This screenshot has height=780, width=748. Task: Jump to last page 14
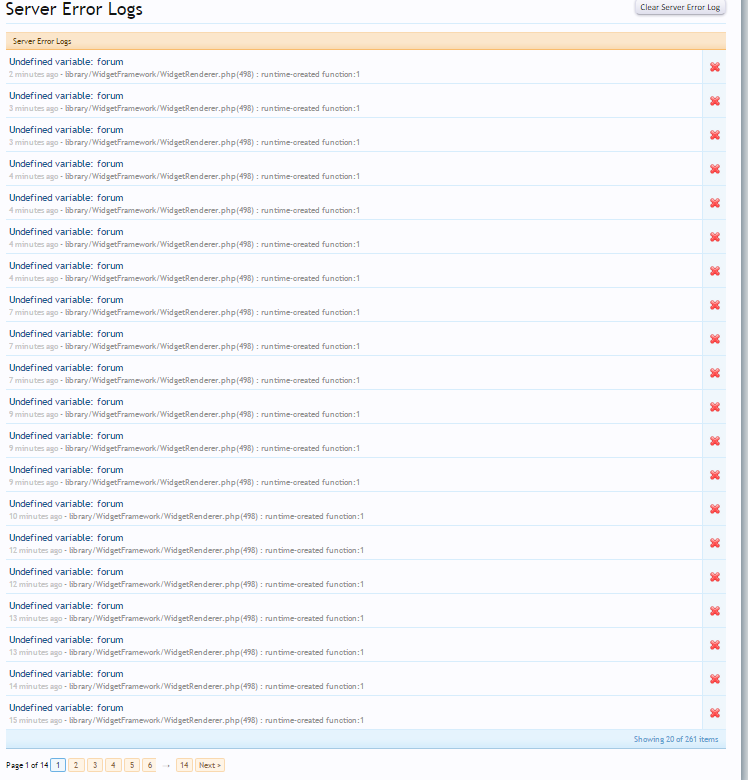[x=184, y=765]
